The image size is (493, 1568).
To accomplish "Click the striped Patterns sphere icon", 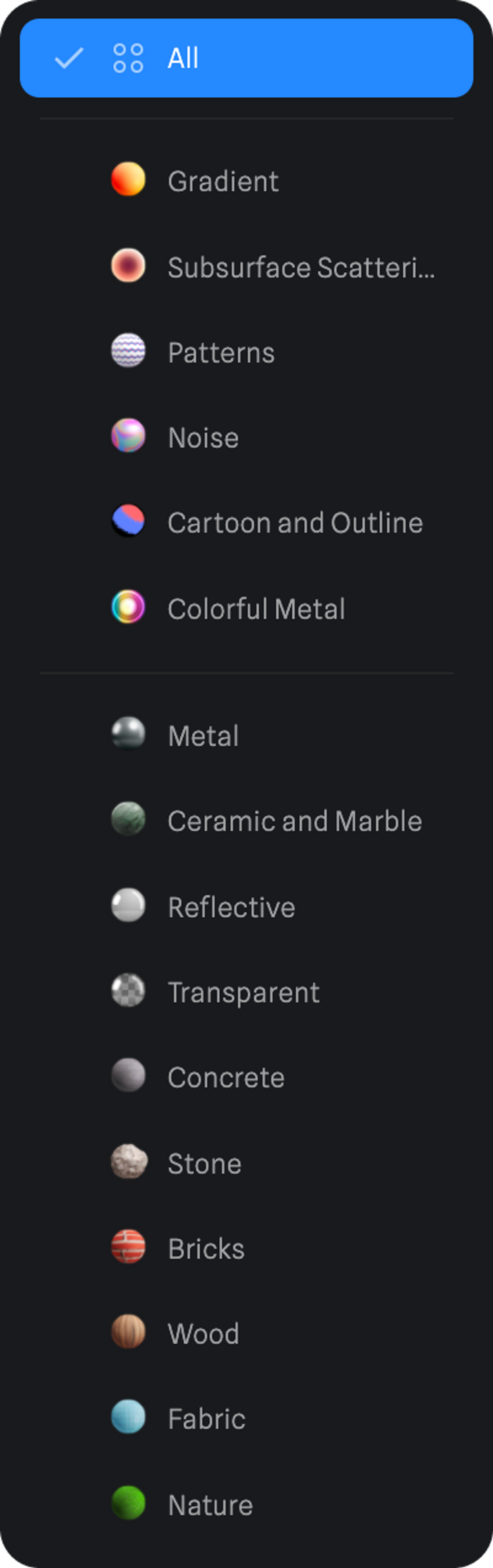I will click(128, 351).
